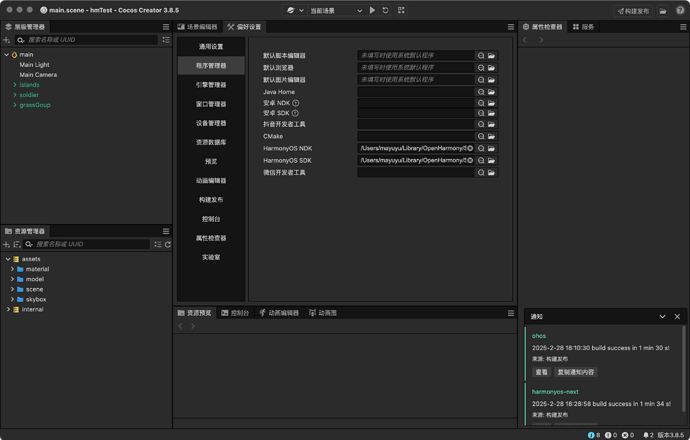Expand the internal database folder

point(8,310)
